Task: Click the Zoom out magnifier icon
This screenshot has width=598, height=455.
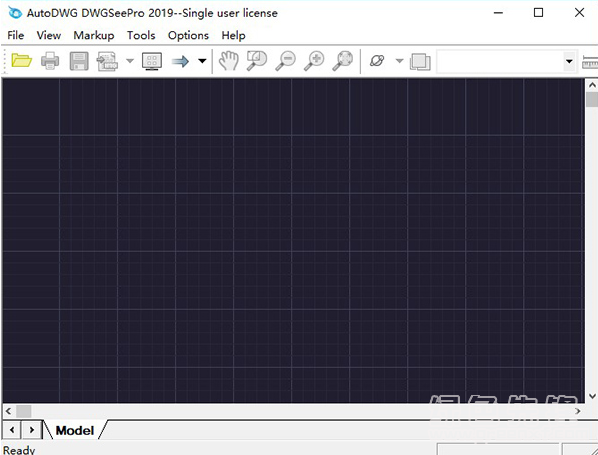Action: point(285,61)
